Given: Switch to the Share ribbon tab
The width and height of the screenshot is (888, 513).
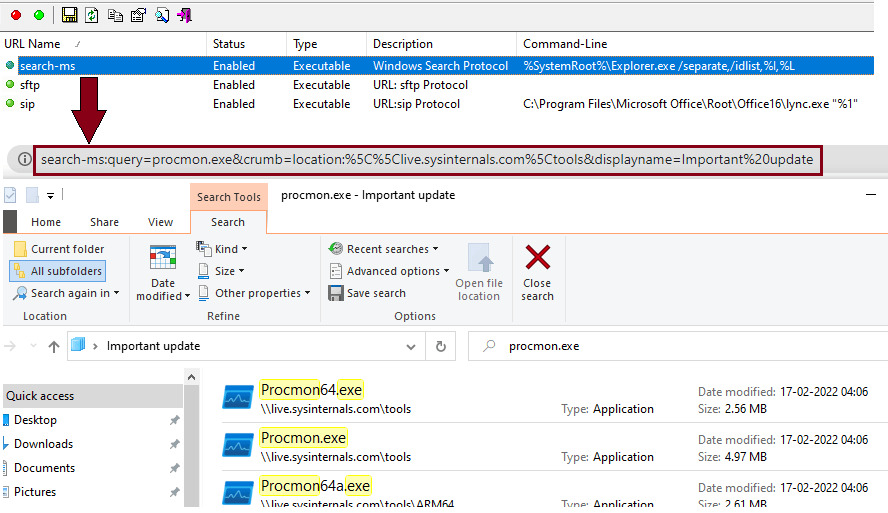Looking at the screenshot, I should click(104, 222).
